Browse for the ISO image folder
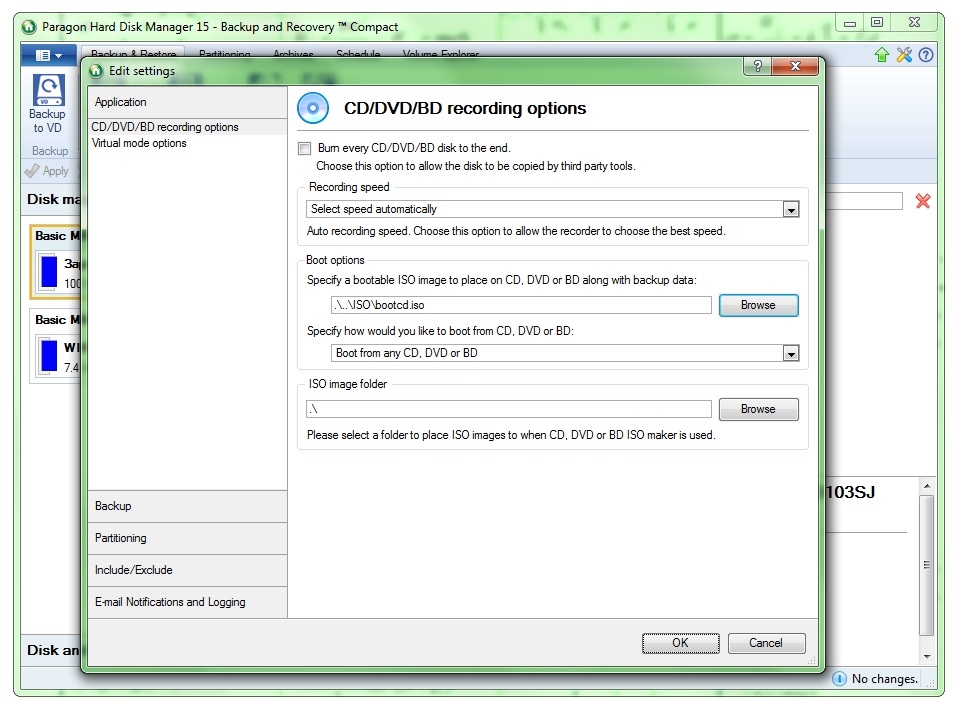Viewport: 962px width, 716px height. click(x=758, y=409)
